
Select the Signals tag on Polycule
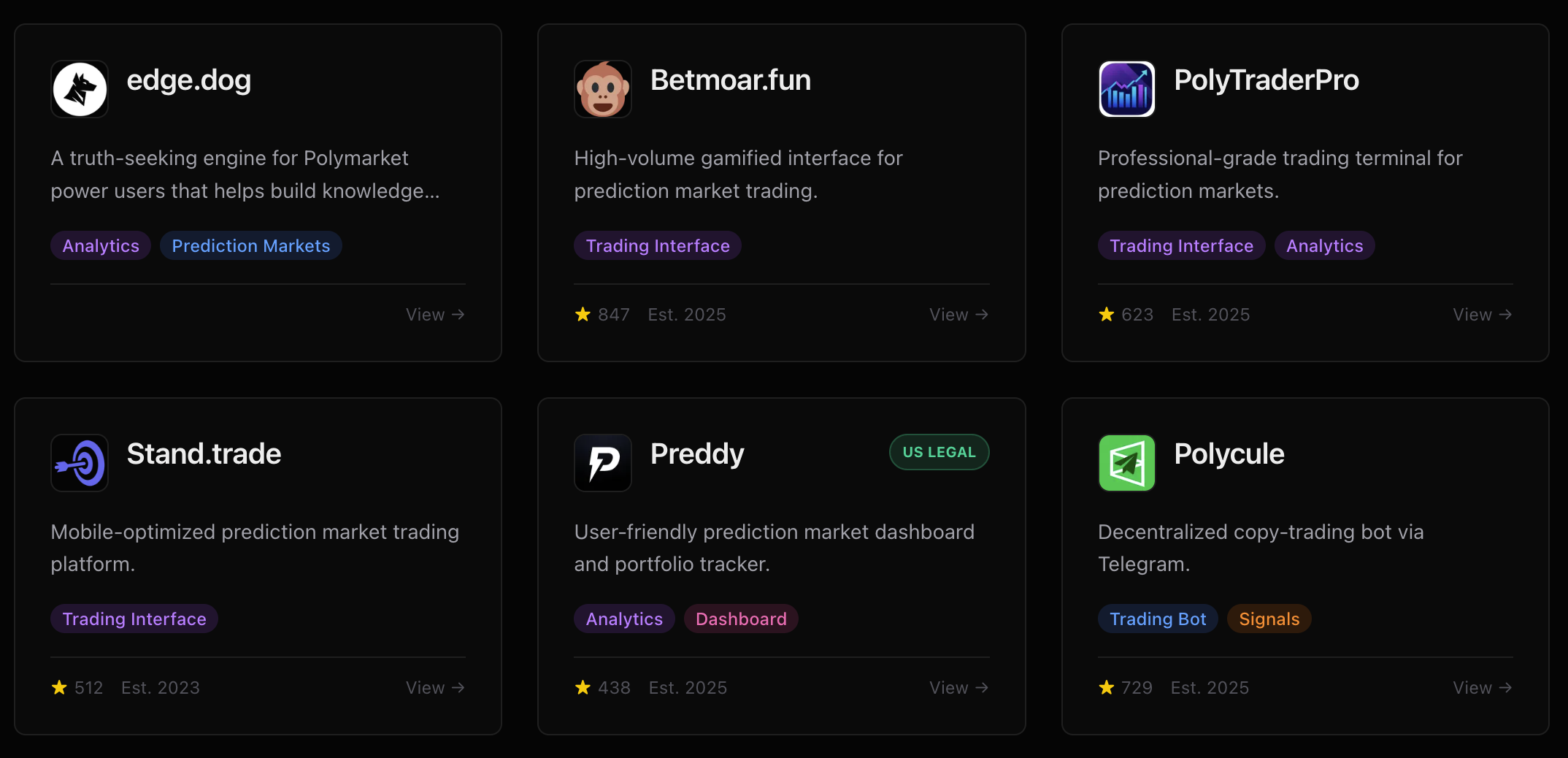[1269, 619]
